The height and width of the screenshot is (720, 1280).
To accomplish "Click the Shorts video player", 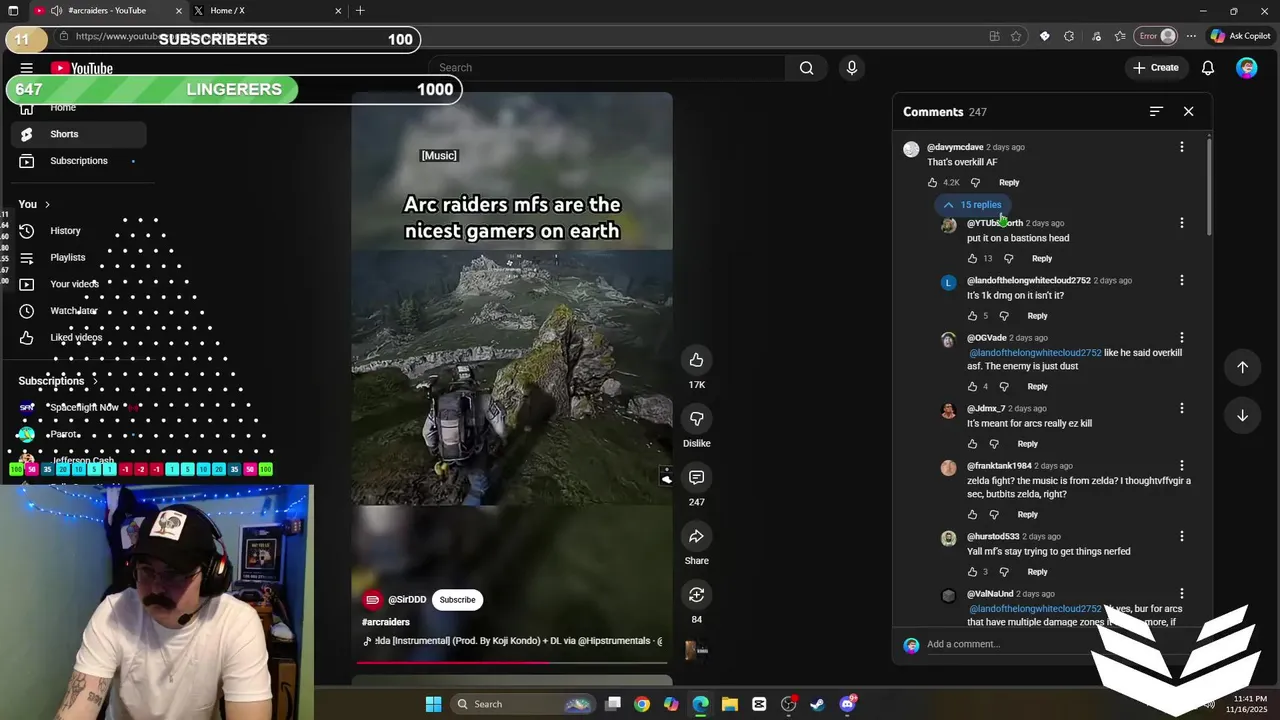I will coord(512,378).
